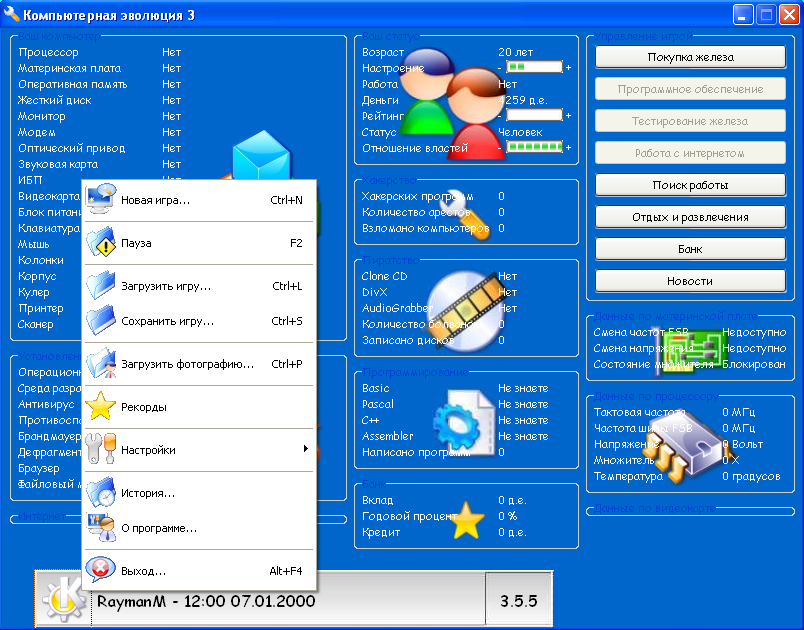
Task: Click the Settings tools icon
Action: (100, 450)
